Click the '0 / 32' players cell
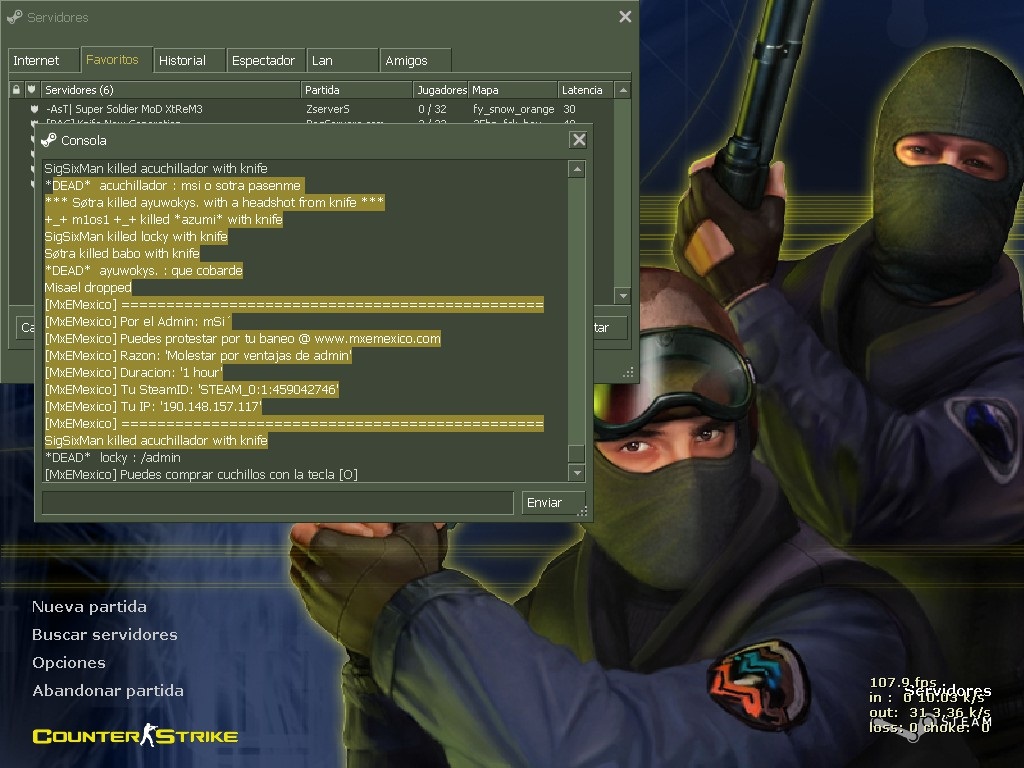The width and height of the screenshot is (1024, 768). 432,109
